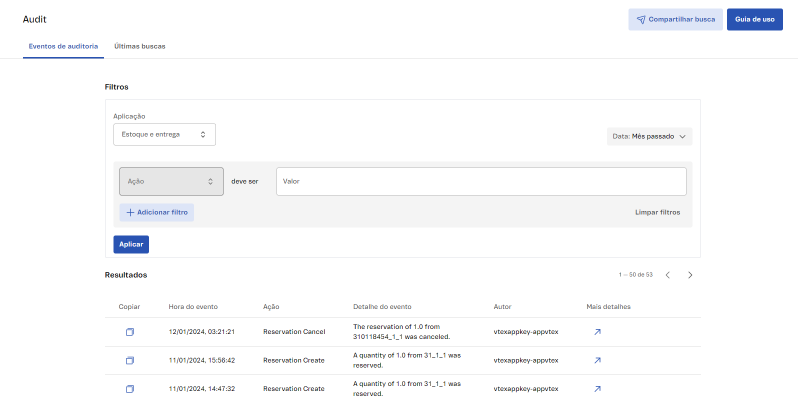Copy the 14:47:32 Reservation Create event
Viewport: 798px width, 402px height.
tap(129, 388)
